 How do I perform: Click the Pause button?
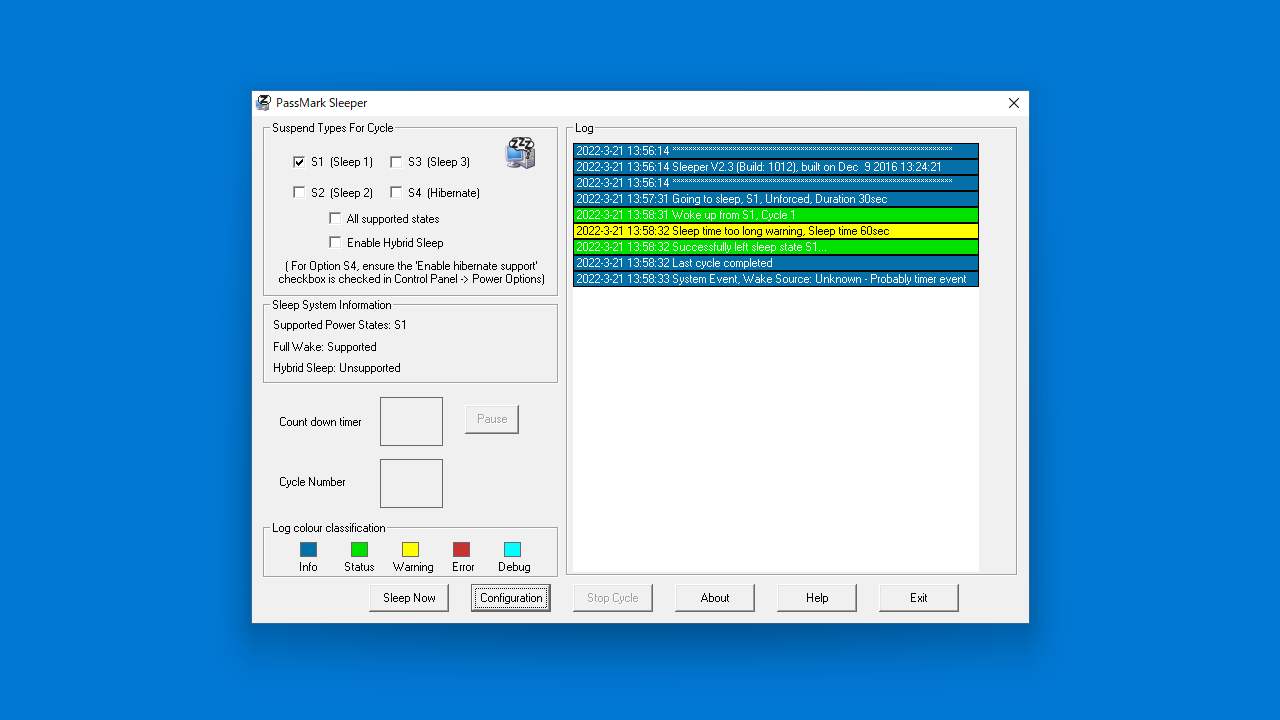[x=492, y=419]
